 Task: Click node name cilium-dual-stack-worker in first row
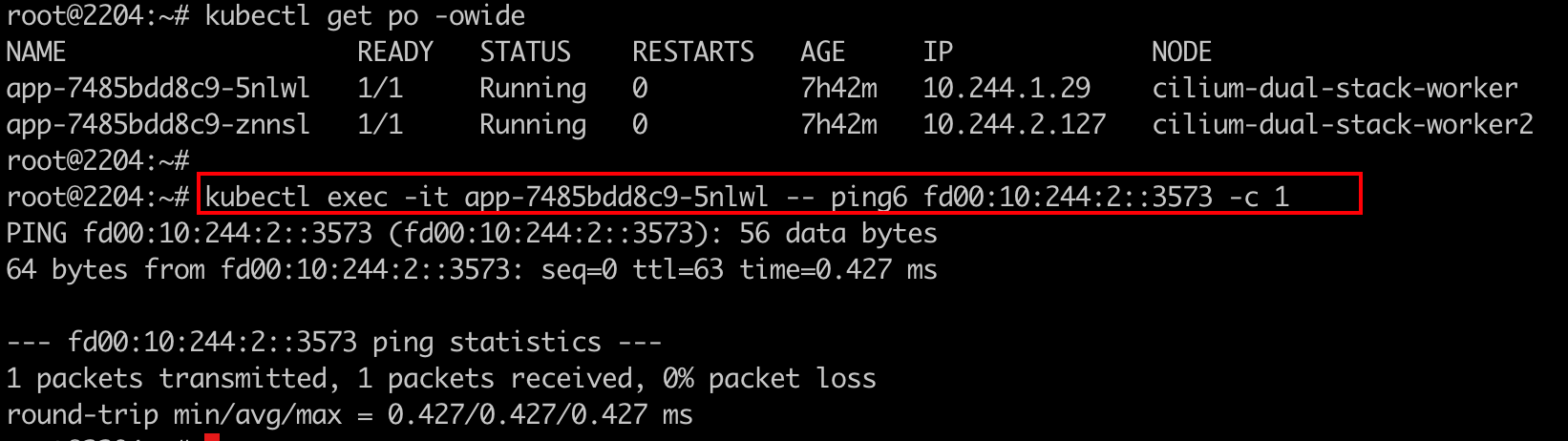point(1334,89)
